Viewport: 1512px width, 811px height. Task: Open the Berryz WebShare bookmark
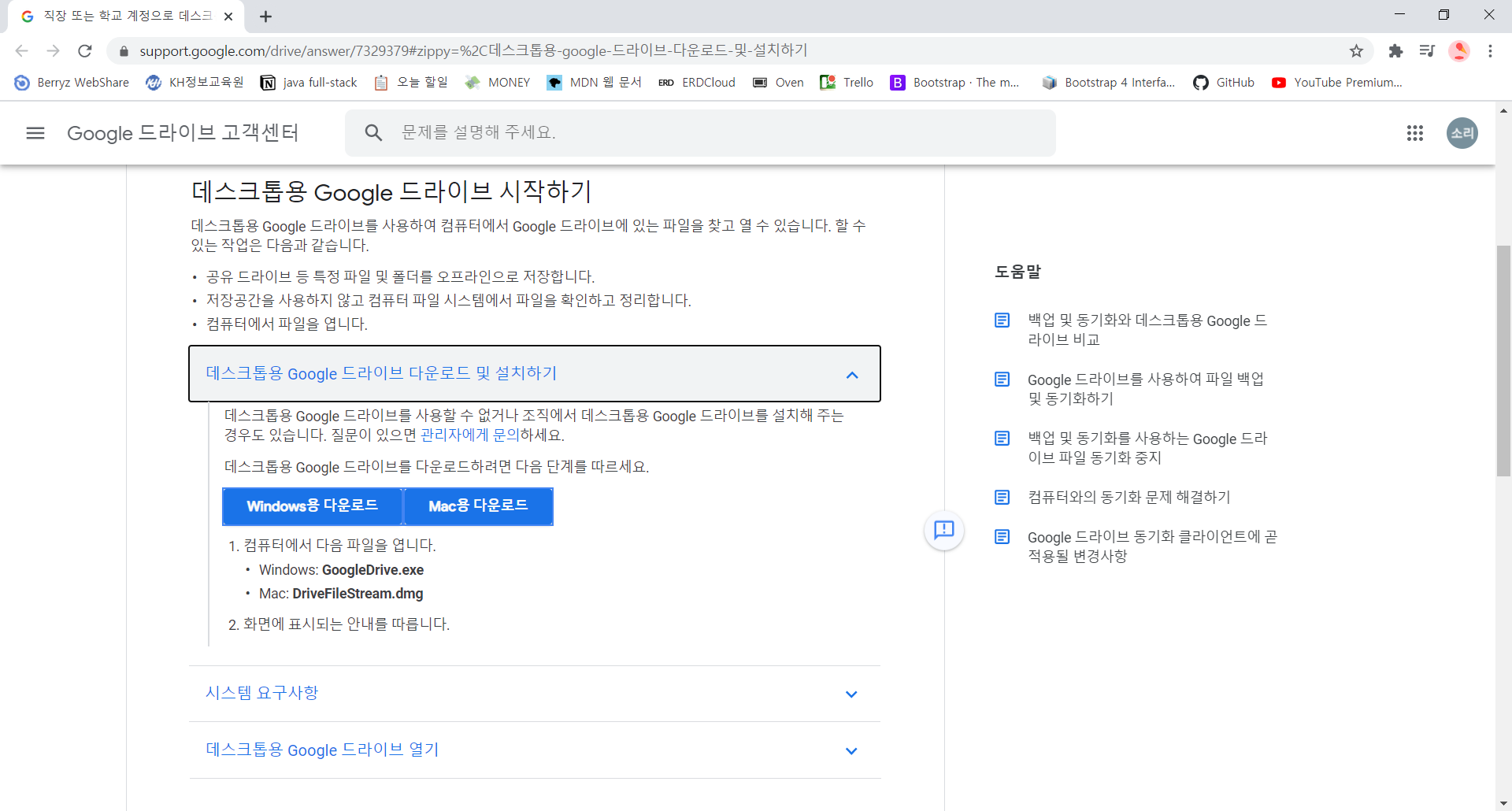tap(72, 83)
